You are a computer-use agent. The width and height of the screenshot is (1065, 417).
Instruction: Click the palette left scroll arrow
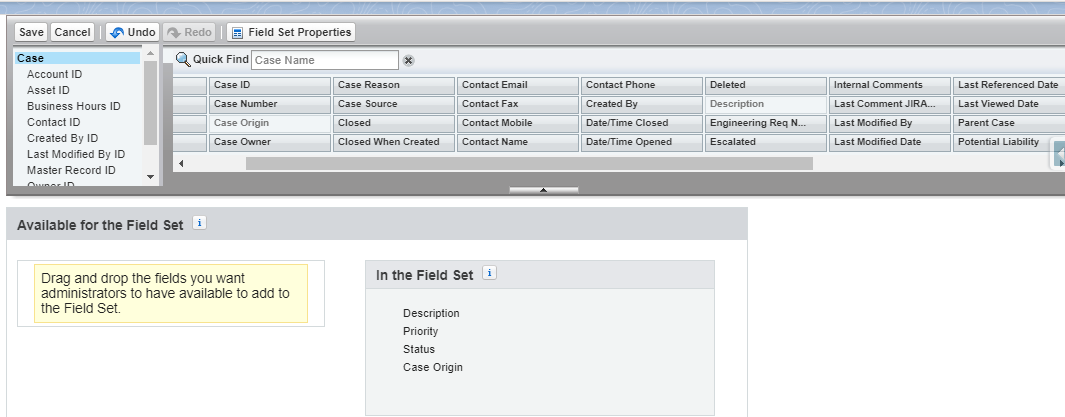click(181, 164)
